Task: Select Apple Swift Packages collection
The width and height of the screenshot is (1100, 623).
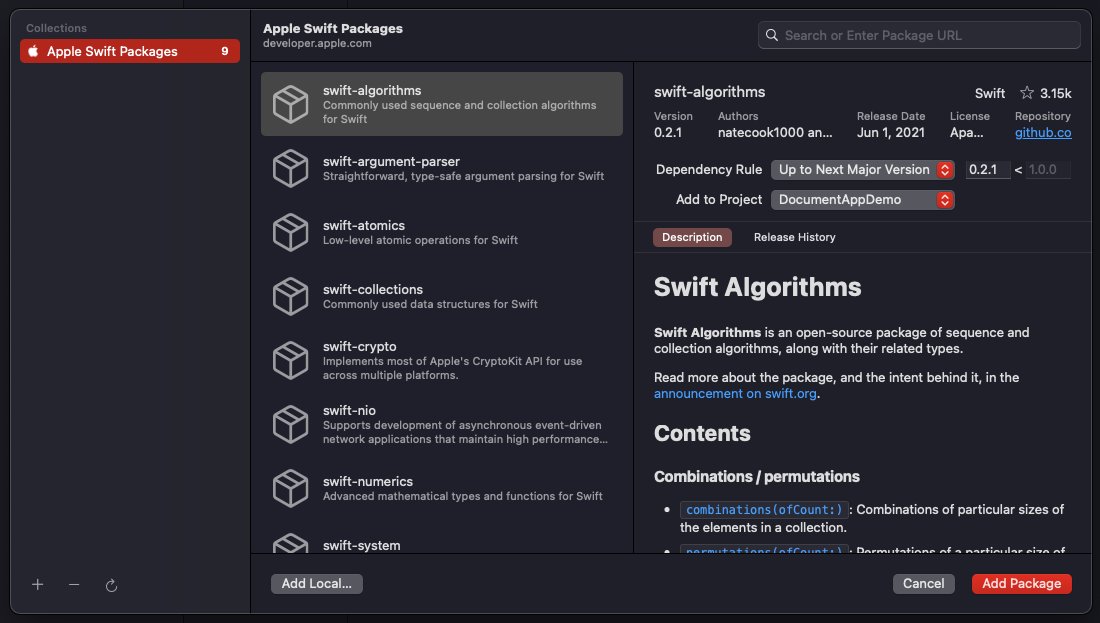Action: pos(130,51)
